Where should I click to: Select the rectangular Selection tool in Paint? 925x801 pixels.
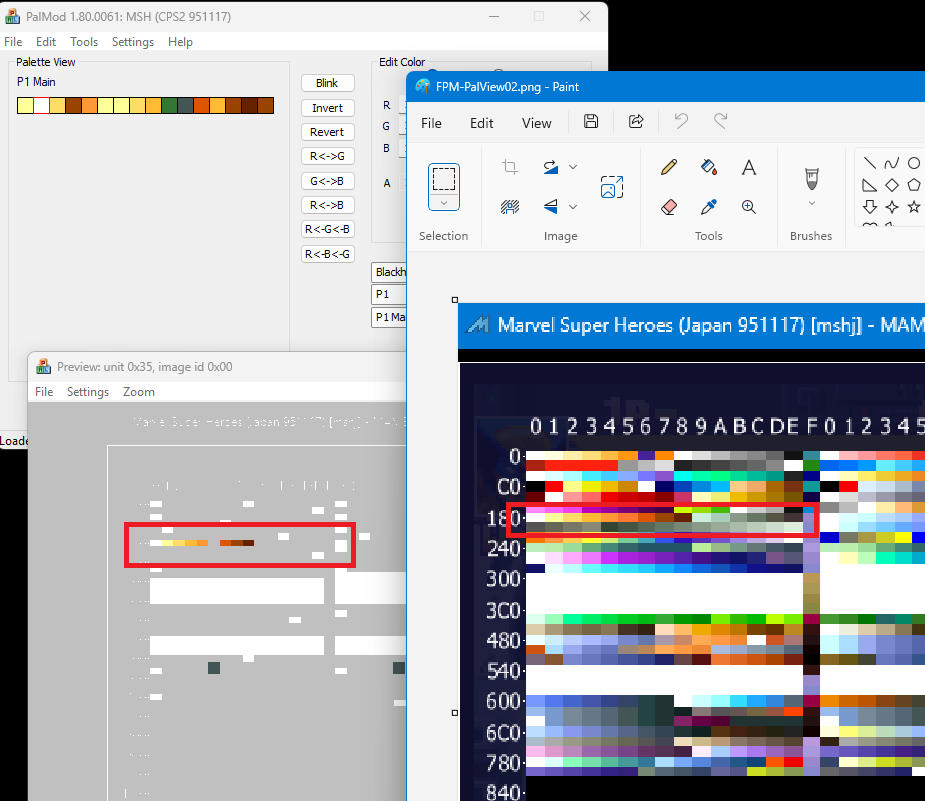click(x=444, y=179)
